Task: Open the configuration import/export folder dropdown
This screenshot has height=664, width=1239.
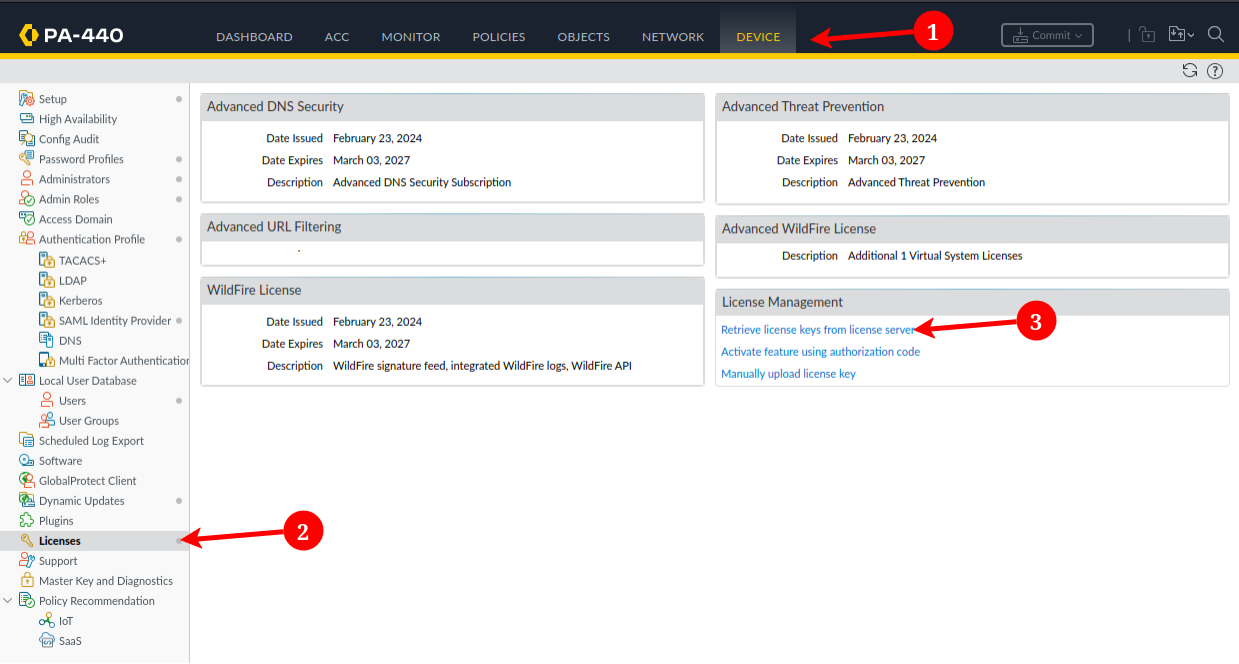Action: coord(1181,35)
